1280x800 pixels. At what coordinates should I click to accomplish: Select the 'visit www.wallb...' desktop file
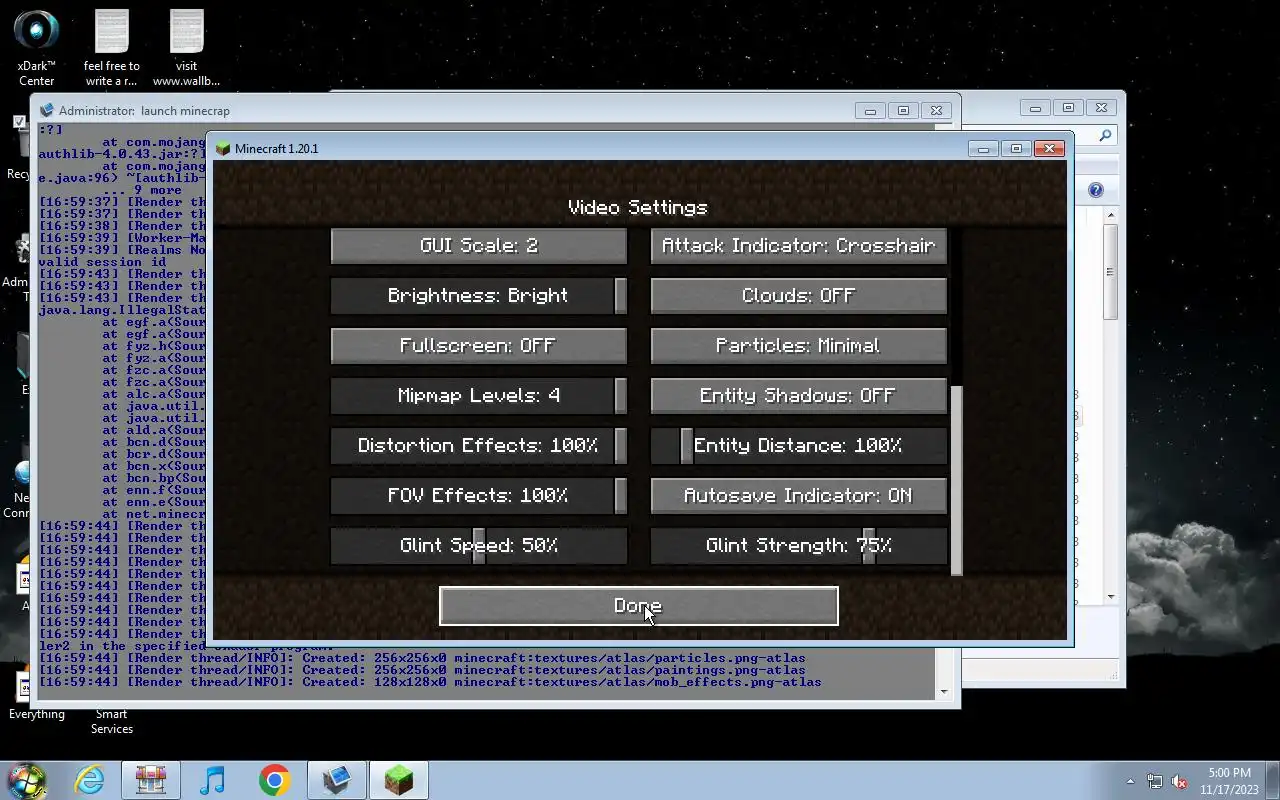pos(186,47)
